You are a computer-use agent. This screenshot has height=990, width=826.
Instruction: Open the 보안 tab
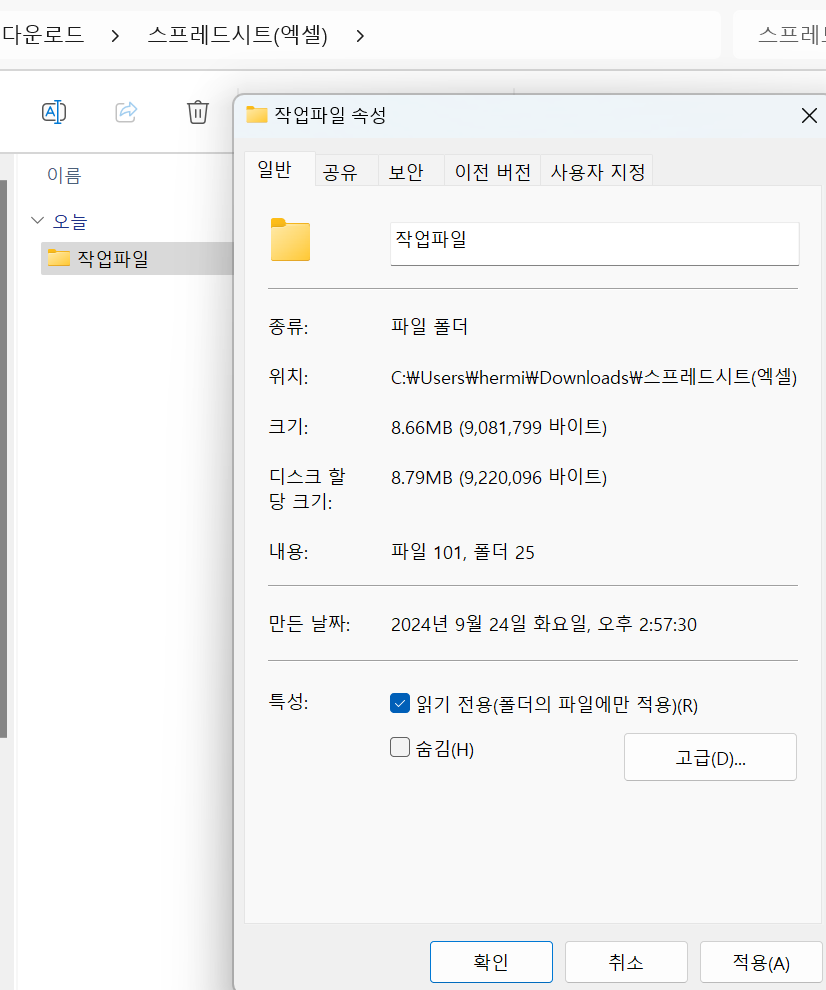406,172
